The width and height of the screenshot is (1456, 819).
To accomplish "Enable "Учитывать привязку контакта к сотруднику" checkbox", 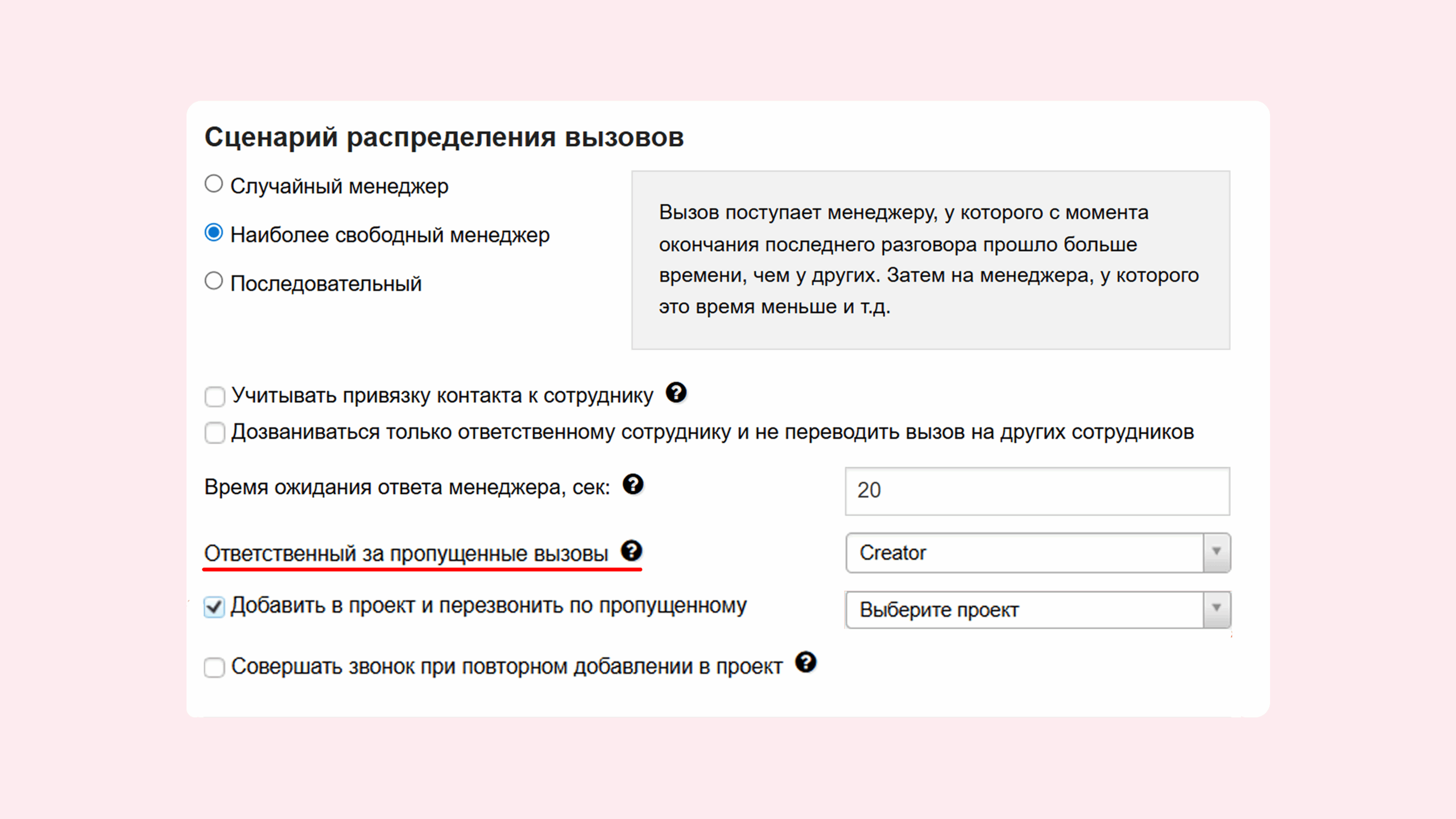I will [214, 396].
